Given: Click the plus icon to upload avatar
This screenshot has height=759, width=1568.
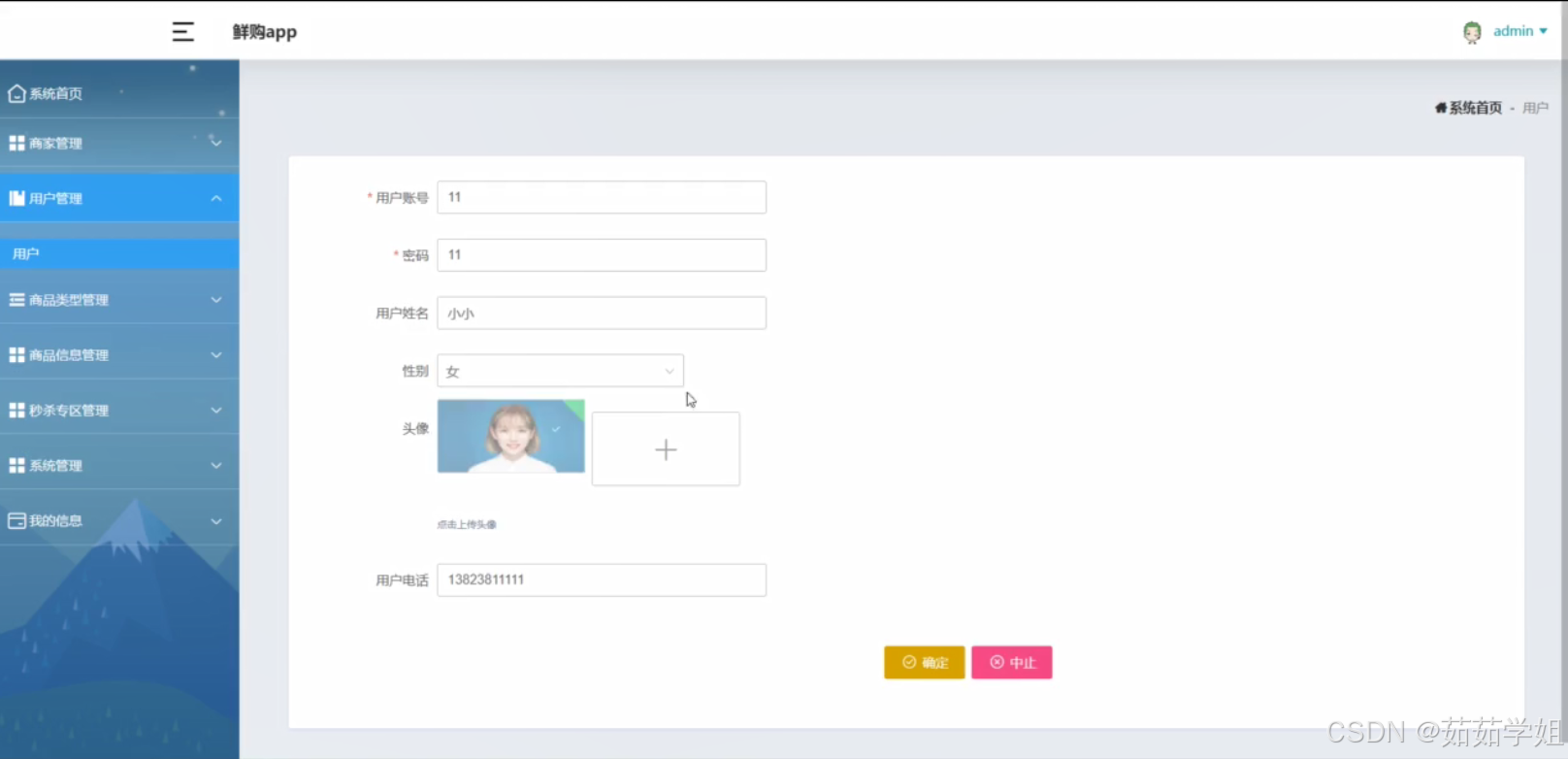Looking at the screenshot, I should tap(666, 449).
